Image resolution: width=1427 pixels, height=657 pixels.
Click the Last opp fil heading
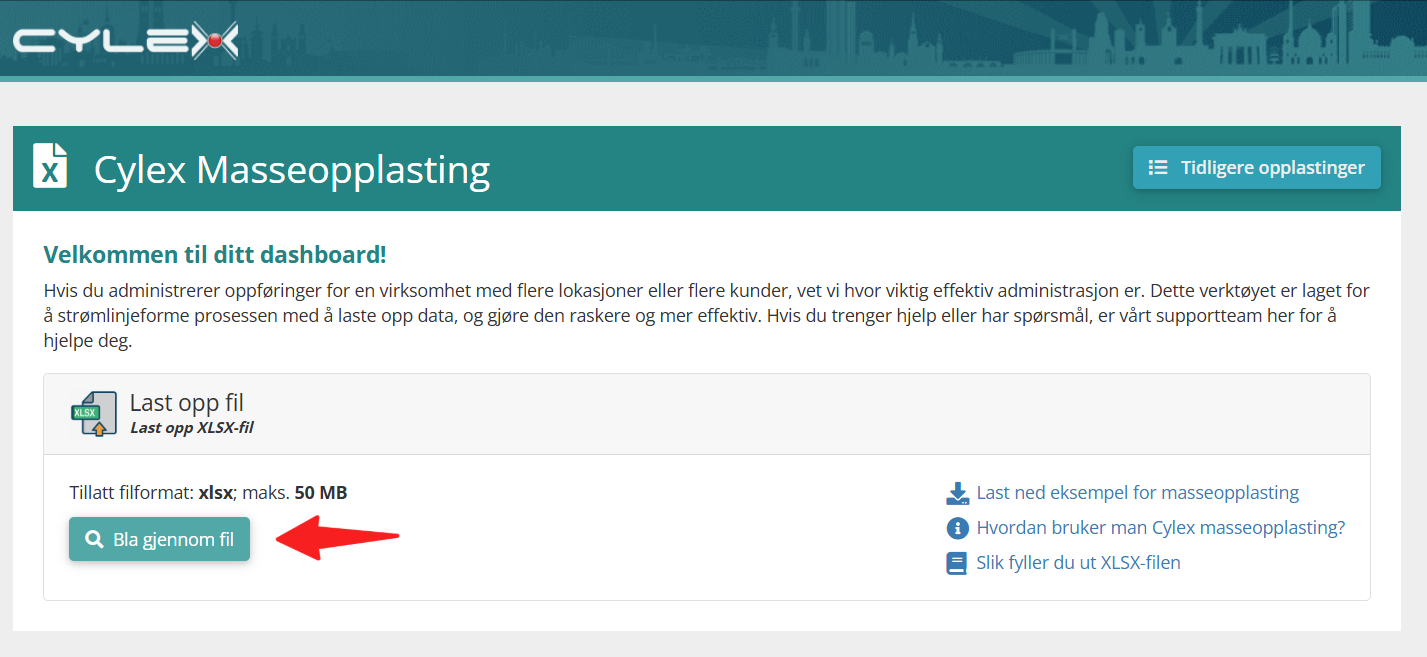(187, 402)
